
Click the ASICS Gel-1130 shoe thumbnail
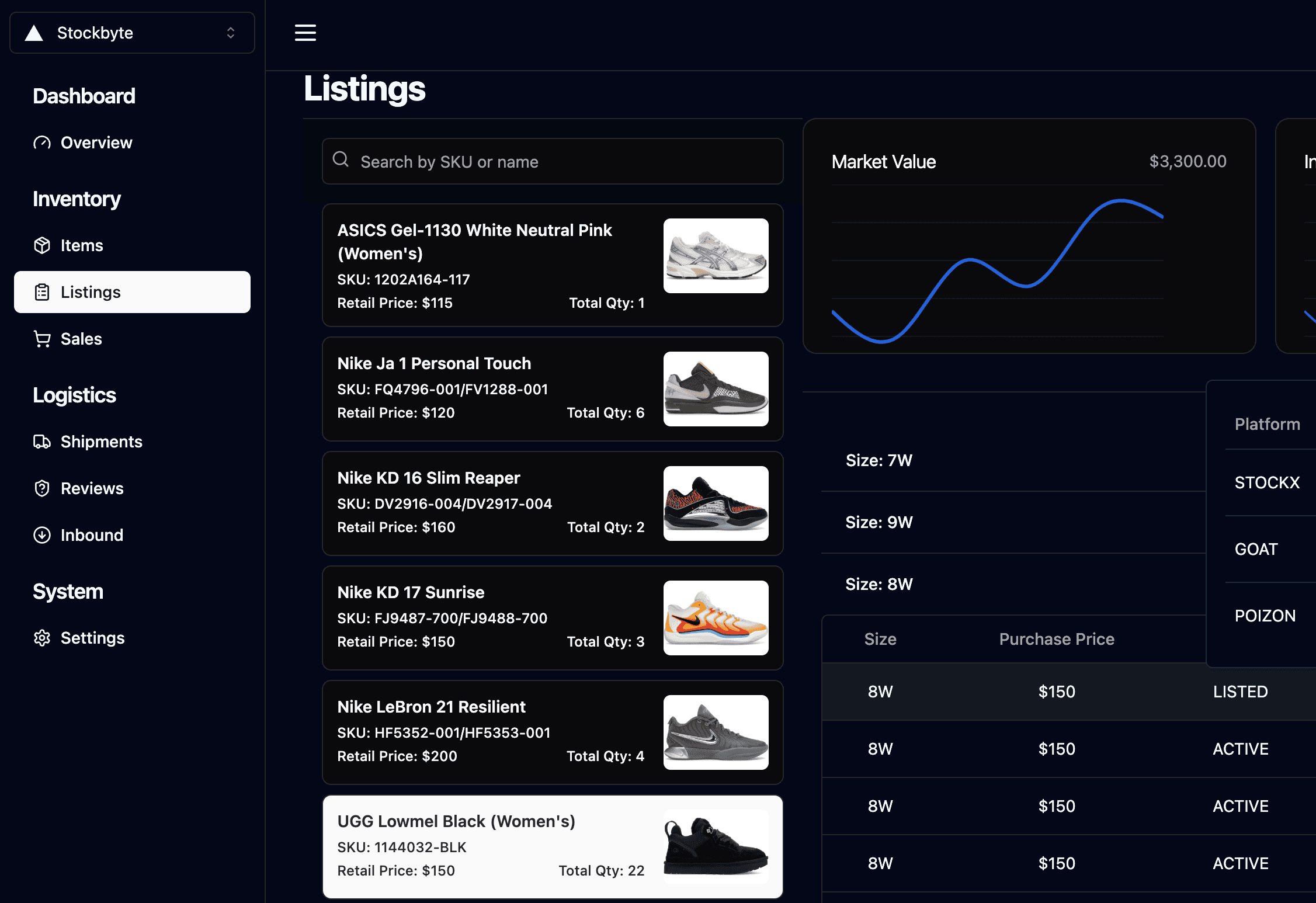pyautogui.click(x=716, y=256)
